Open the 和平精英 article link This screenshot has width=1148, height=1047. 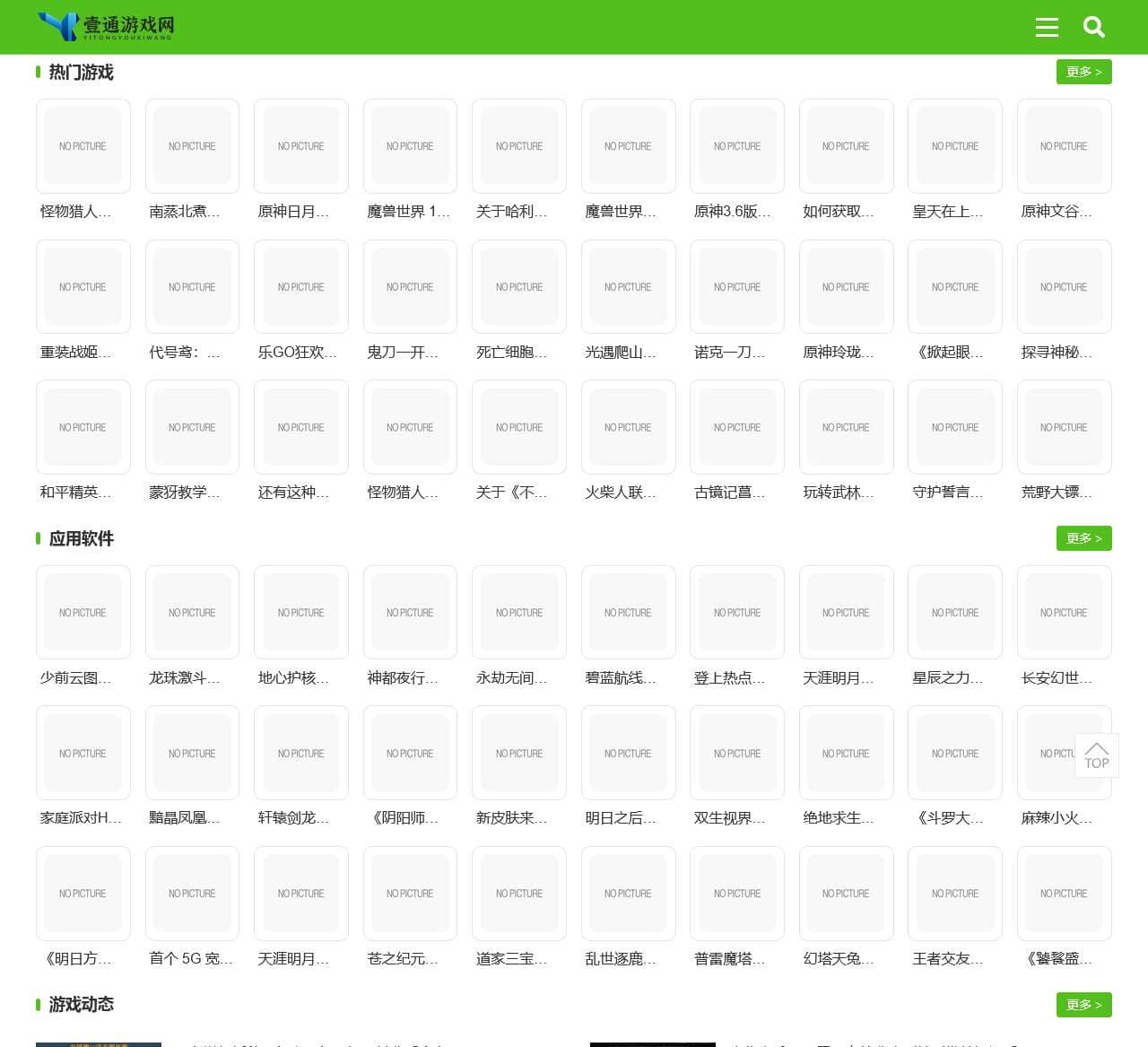pyautogui.click(x=75, y=493)
